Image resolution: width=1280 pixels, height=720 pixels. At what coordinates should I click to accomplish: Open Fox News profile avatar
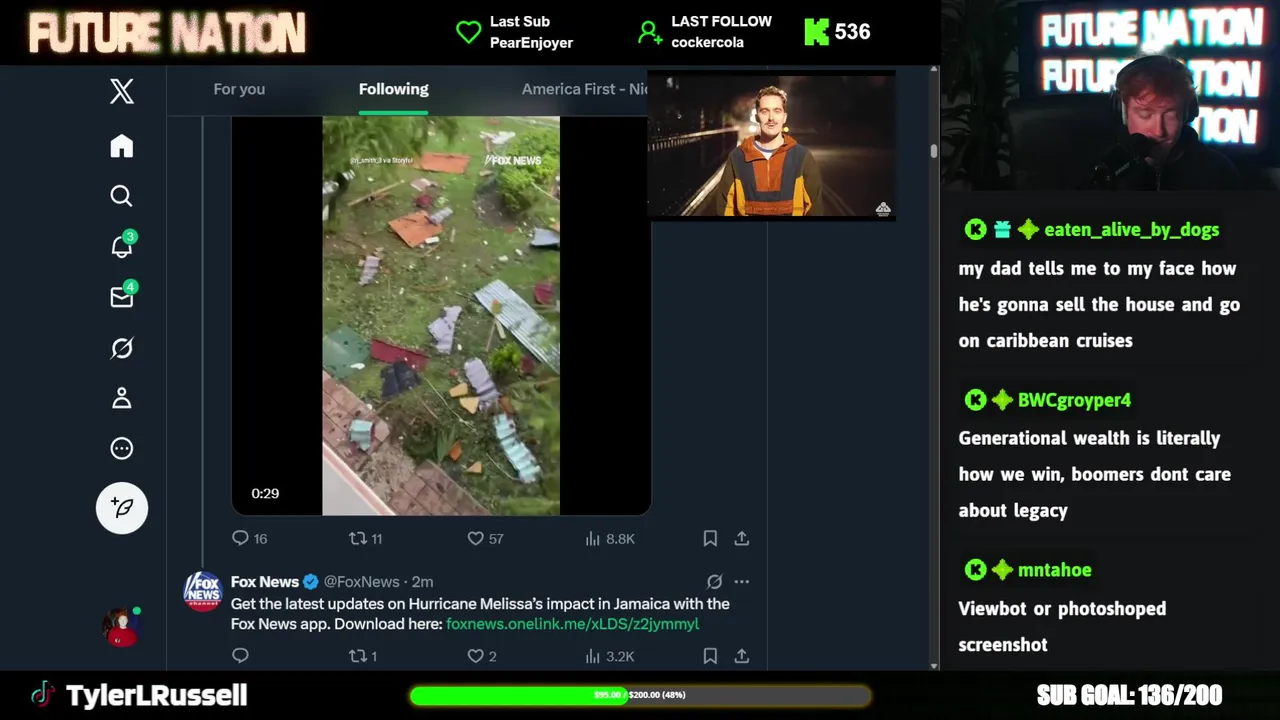click(x=202, y=591)
